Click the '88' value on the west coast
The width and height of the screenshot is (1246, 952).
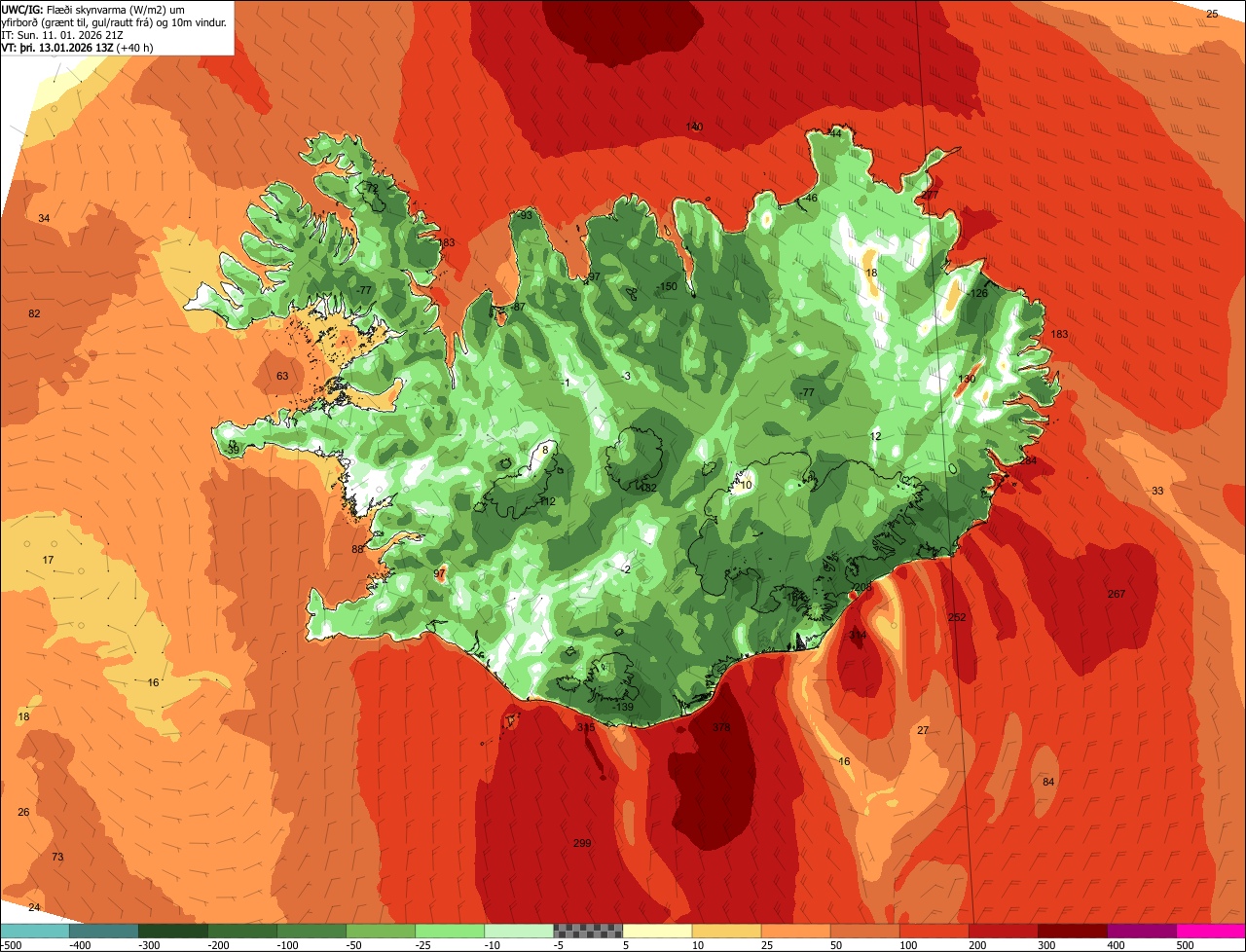click(357, 550)
